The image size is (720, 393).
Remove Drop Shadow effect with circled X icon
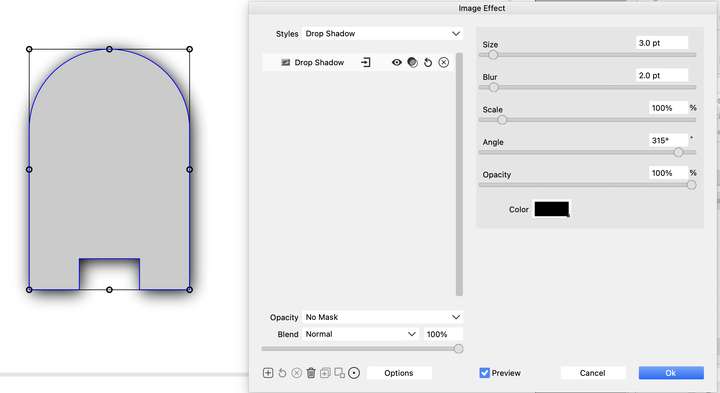point(444,62)
